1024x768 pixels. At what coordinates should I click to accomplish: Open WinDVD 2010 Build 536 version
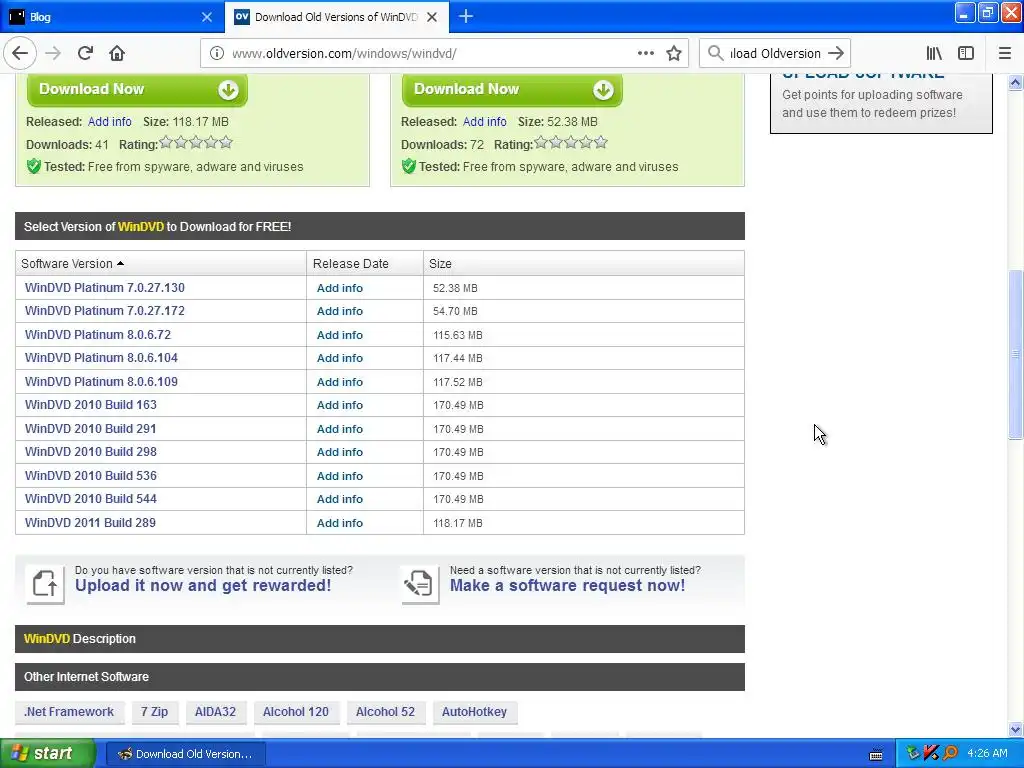91,475
